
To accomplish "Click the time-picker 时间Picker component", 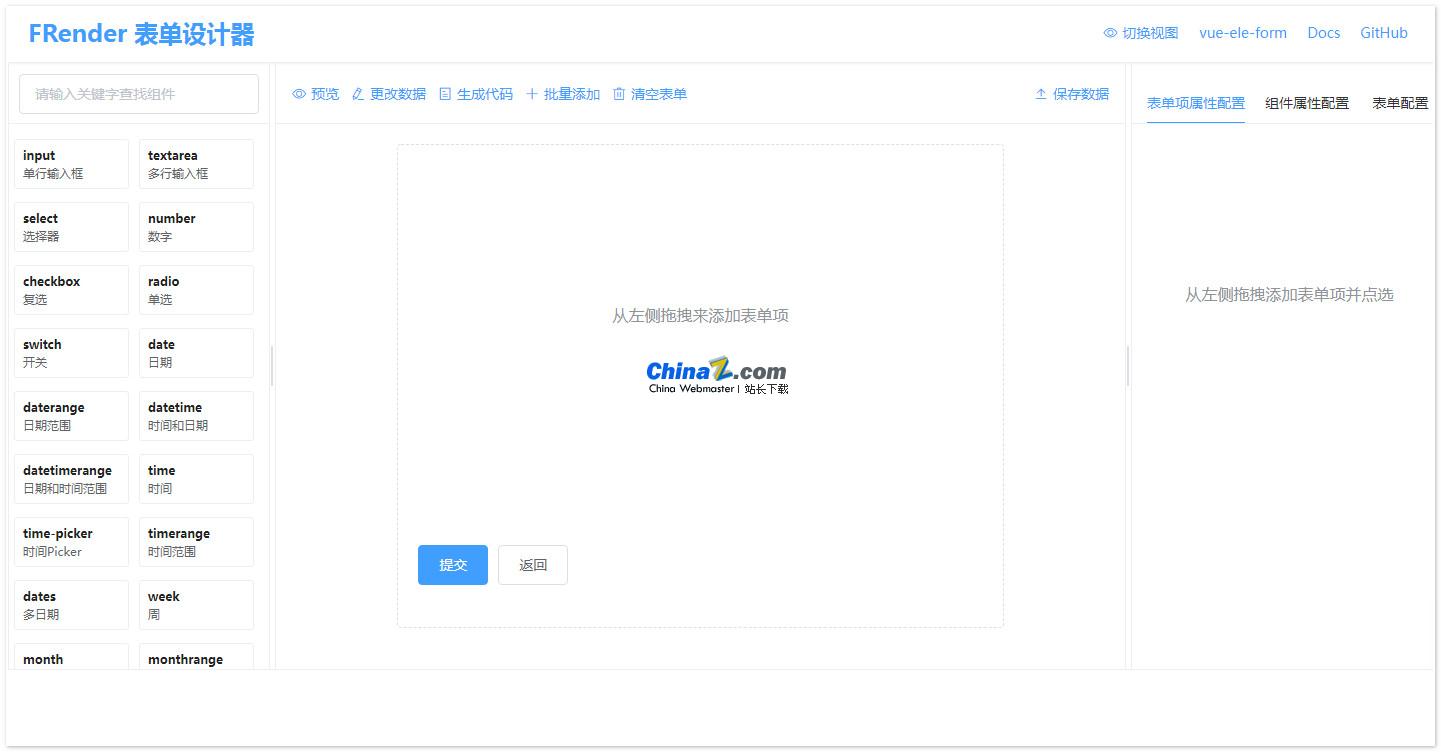I will click(x=71, y=541).
